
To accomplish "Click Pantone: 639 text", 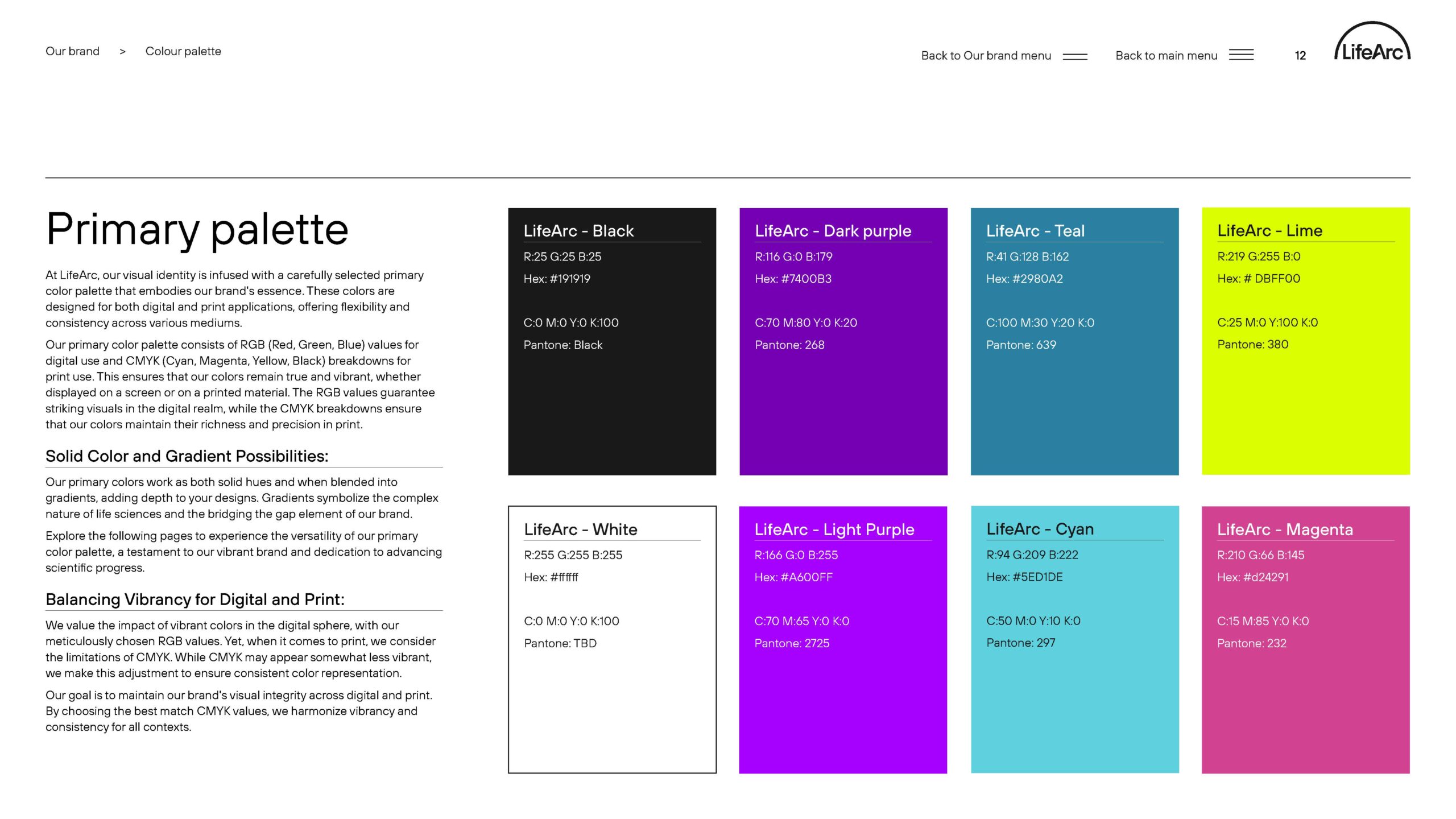I will (1021, 345).
